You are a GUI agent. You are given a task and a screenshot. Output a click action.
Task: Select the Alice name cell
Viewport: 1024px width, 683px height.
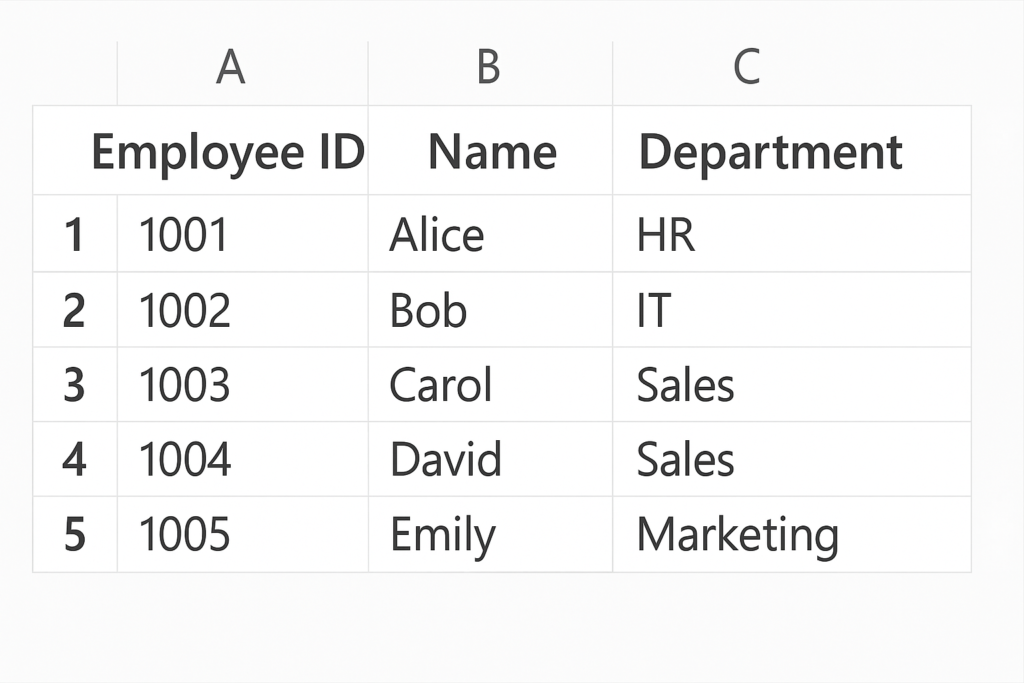click(437, 235)
